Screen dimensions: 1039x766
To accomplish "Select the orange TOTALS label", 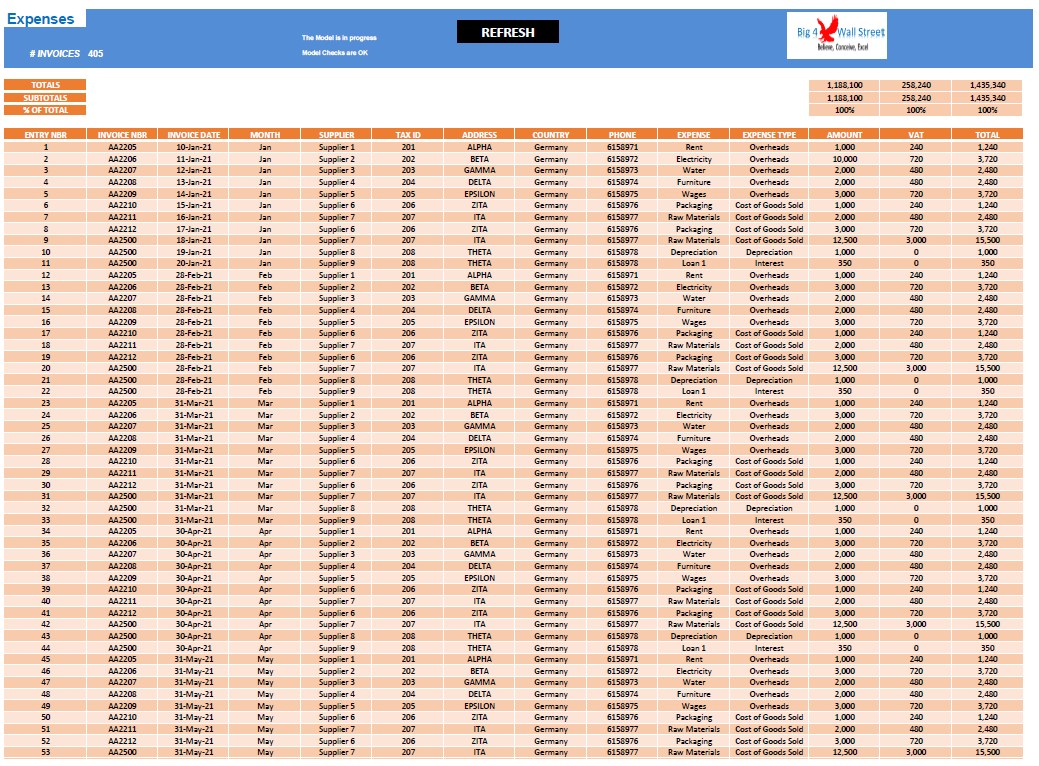I will [45, 85].
